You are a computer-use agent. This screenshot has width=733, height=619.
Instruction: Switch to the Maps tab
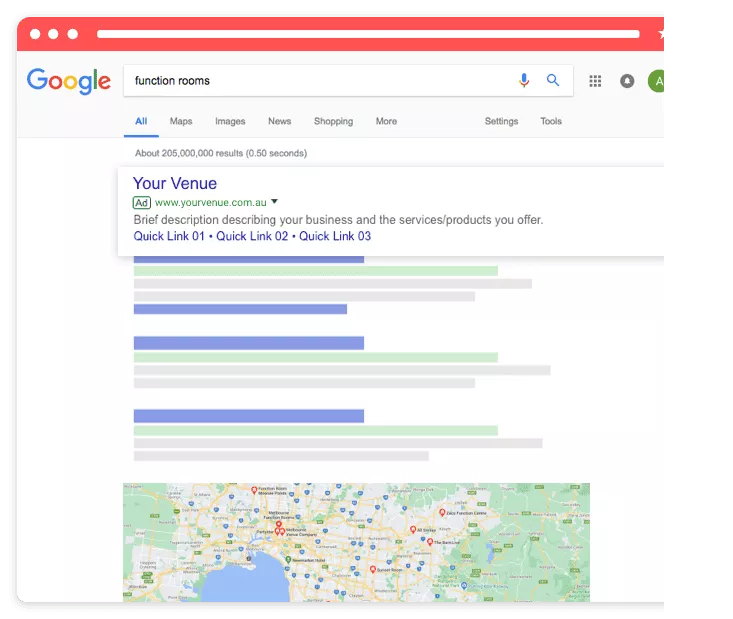pyautogui.click(x=181, y=121)
